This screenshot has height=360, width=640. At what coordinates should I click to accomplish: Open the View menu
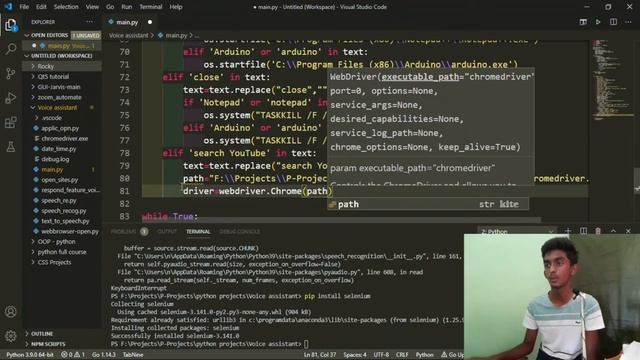tap(92, 7)
